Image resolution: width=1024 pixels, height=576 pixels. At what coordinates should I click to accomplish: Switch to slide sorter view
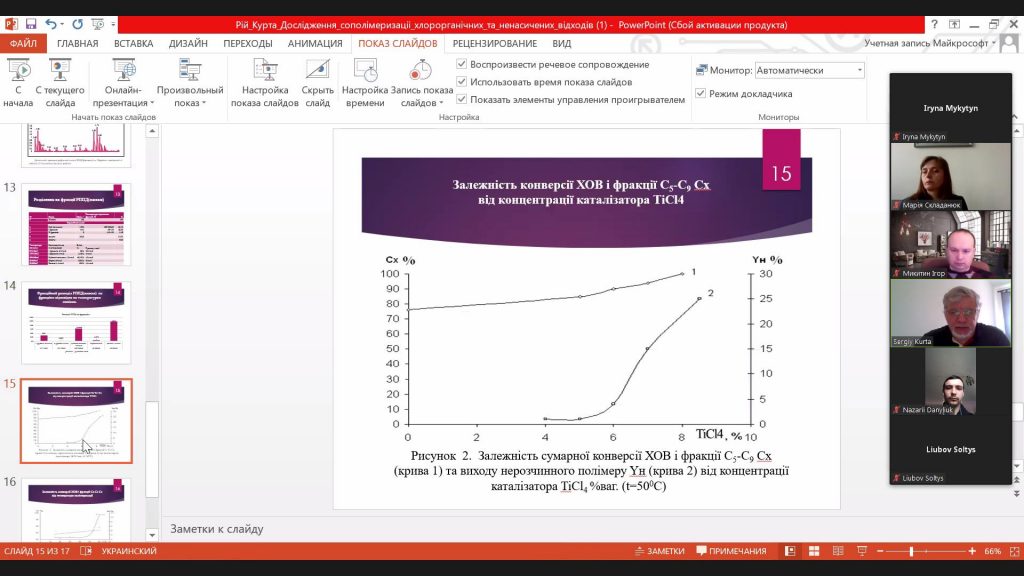[814, 551]
